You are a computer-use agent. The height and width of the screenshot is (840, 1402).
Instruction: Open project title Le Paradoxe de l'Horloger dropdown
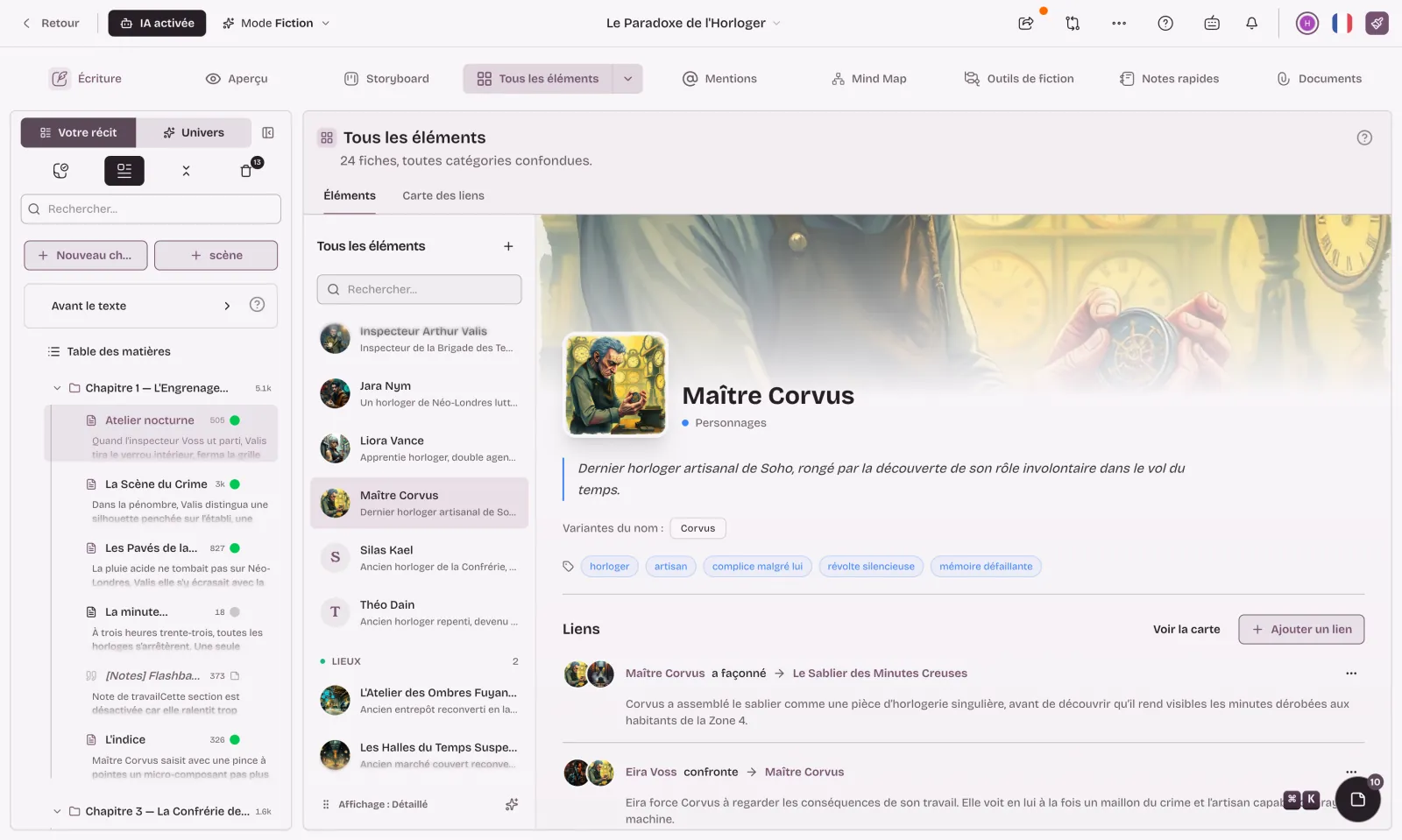(693, 24)
